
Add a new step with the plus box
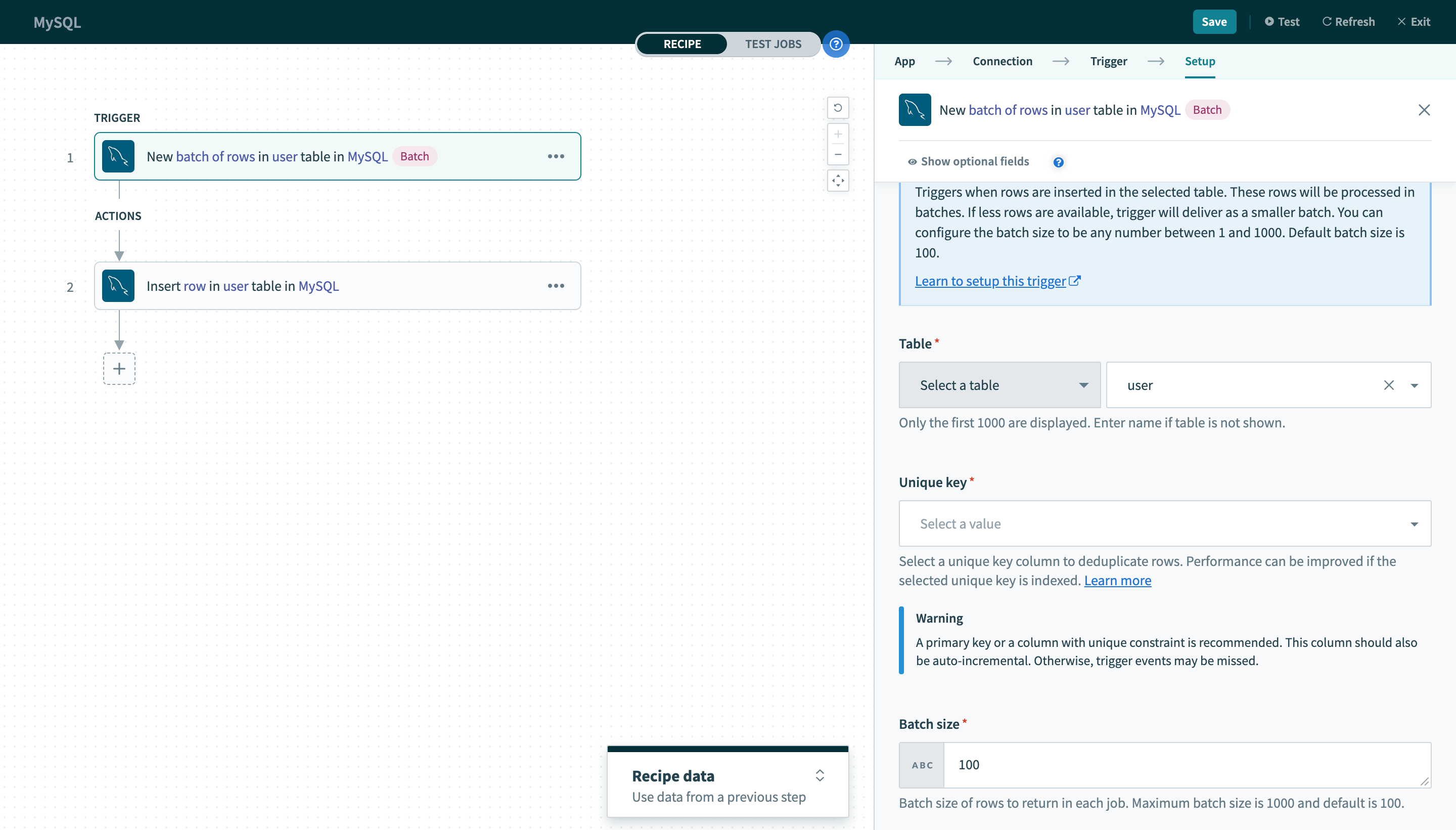(x=119, y=369)
